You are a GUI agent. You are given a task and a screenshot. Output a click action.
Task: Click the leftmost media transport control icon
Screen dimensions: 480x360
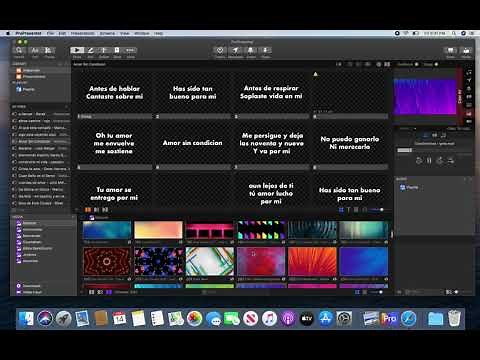(419, 161)
